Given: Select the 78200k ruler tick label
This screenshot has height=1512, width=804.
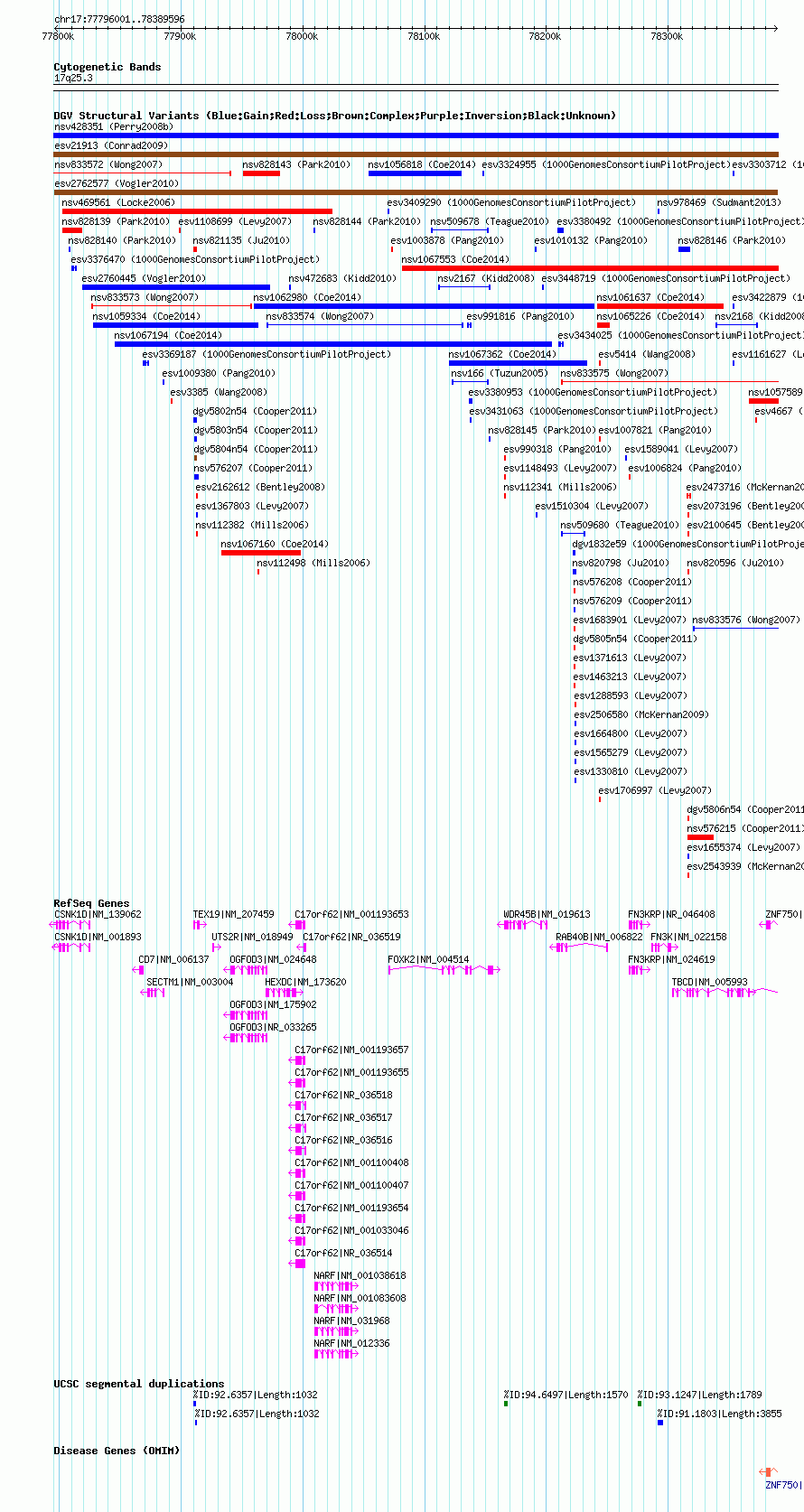Looking at the screenshot, I should (545, 36).
